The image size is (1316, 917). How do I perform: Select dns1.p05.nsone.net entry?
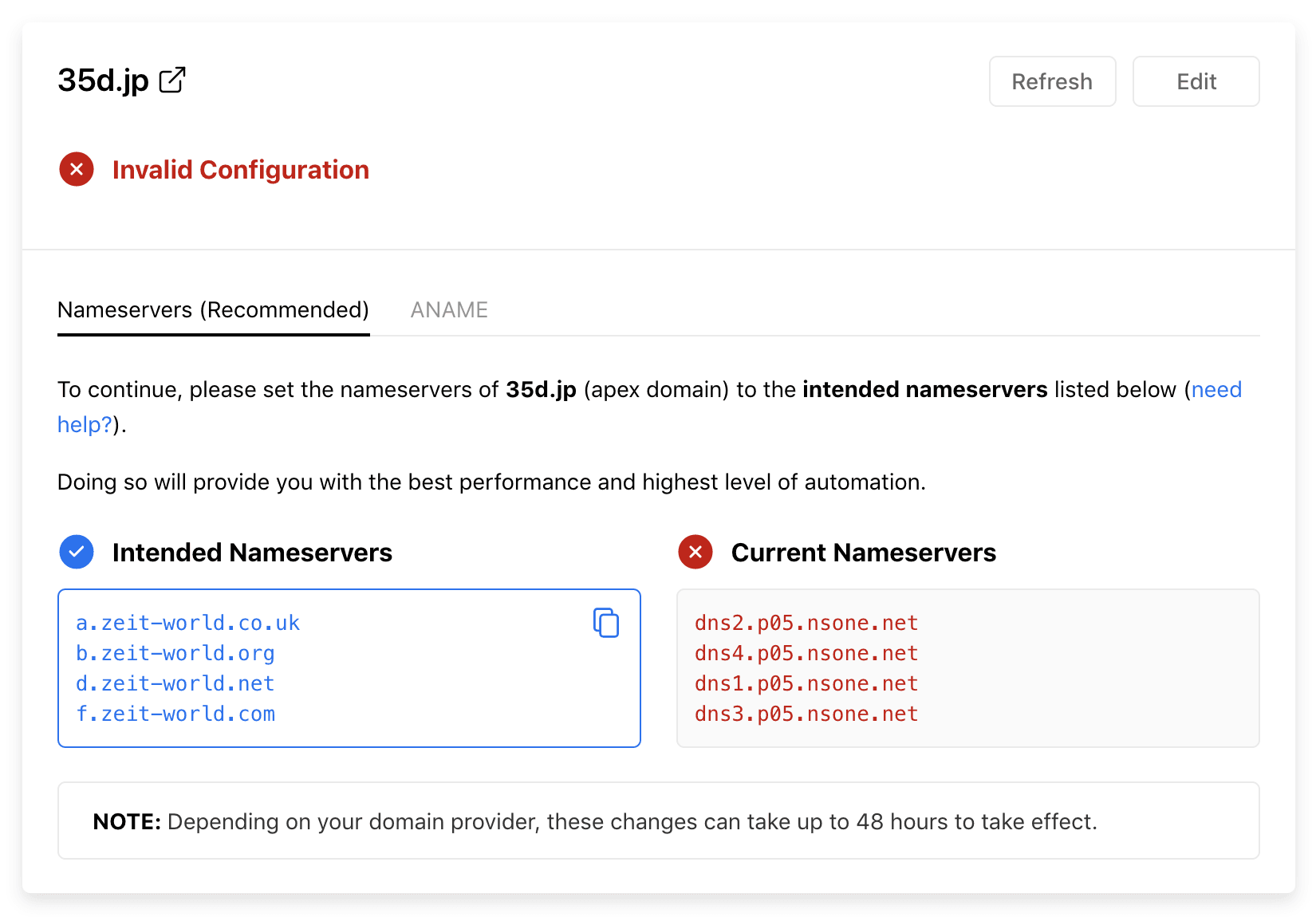pos(806,683)
